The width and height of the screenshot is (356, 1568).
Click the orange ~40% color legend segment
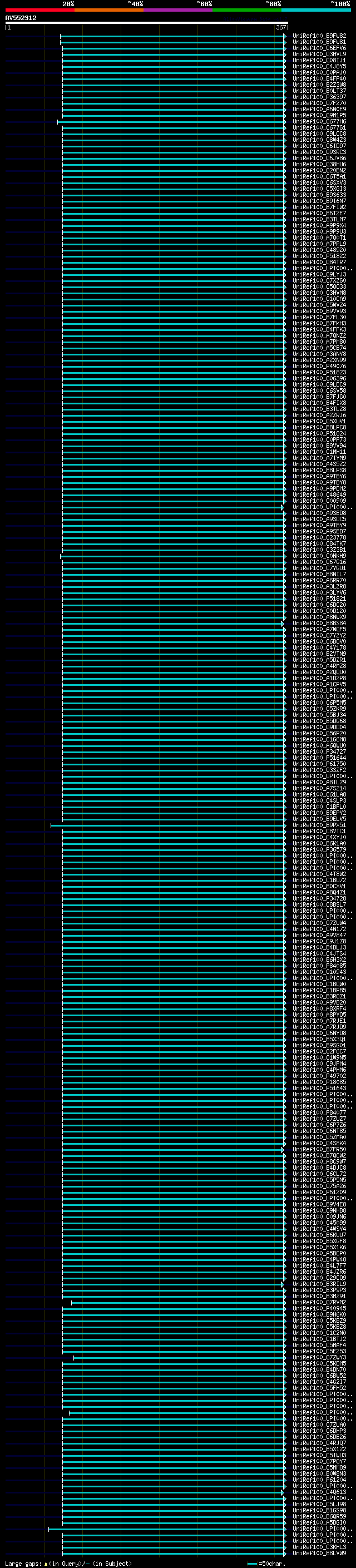[109, 10]
